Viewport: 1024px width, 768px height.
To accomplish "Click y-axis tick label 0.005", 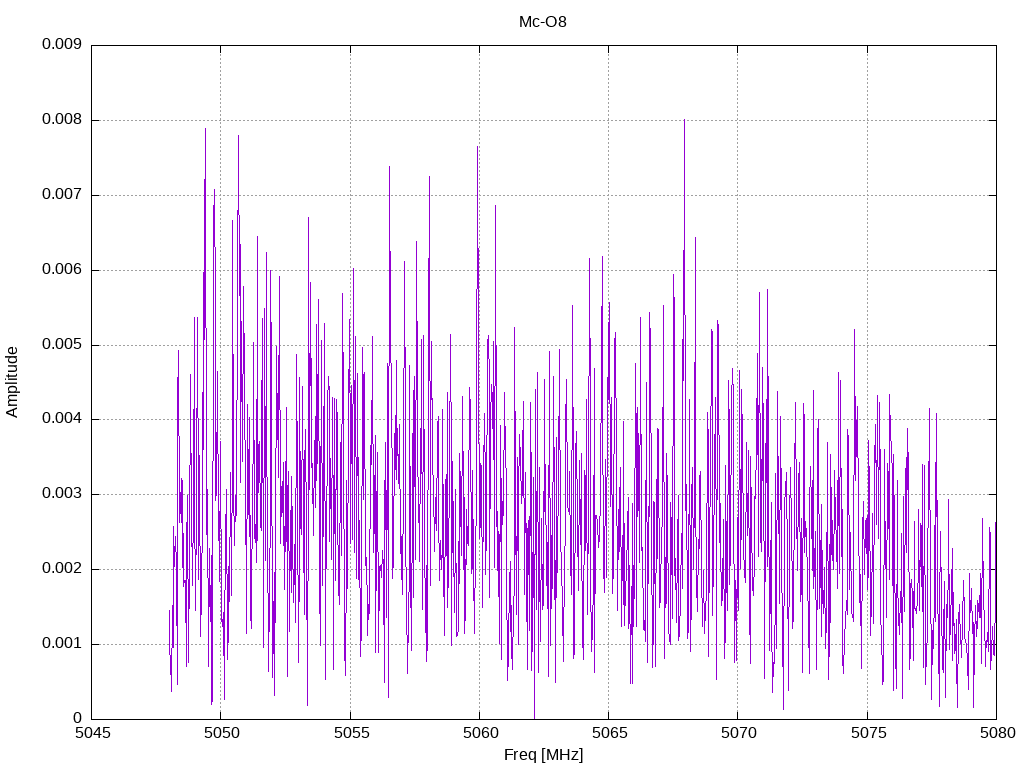I will [x=62, y=344].
